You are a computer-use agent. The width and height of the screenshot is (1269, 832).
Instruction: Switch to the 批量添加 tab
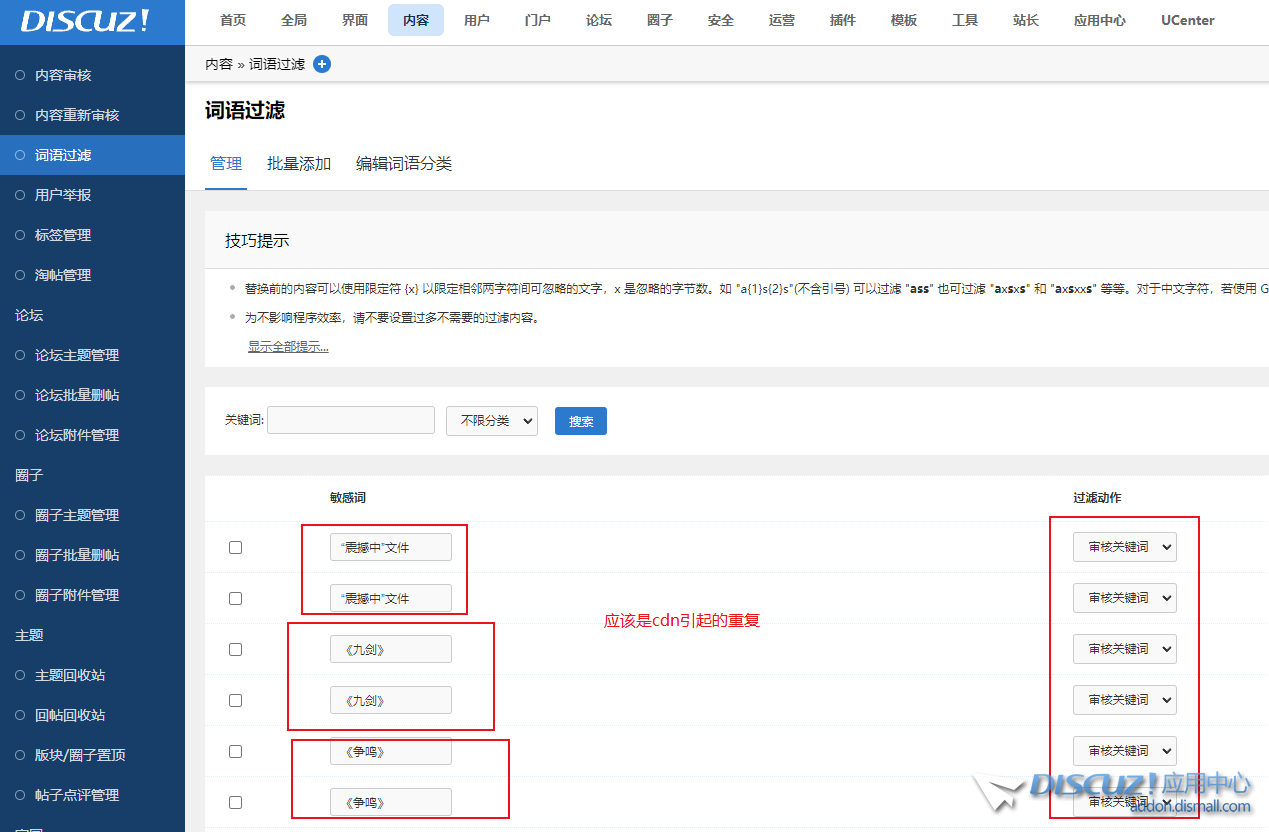tap(299, 164)
